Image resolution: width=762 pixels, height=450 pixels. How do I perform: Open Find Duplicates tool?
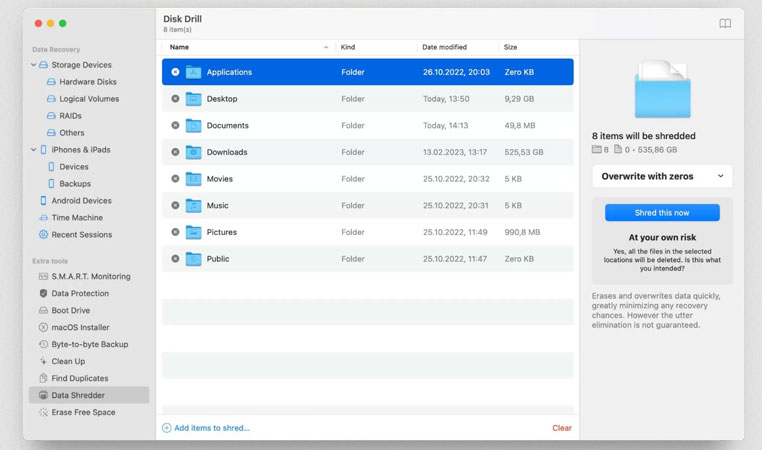[80, 379]
